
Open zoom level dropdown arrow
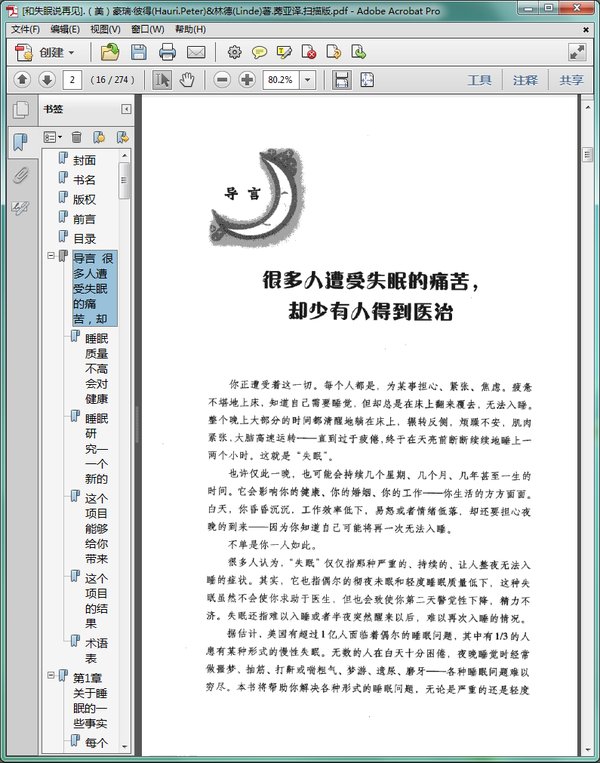pos(308,80)
